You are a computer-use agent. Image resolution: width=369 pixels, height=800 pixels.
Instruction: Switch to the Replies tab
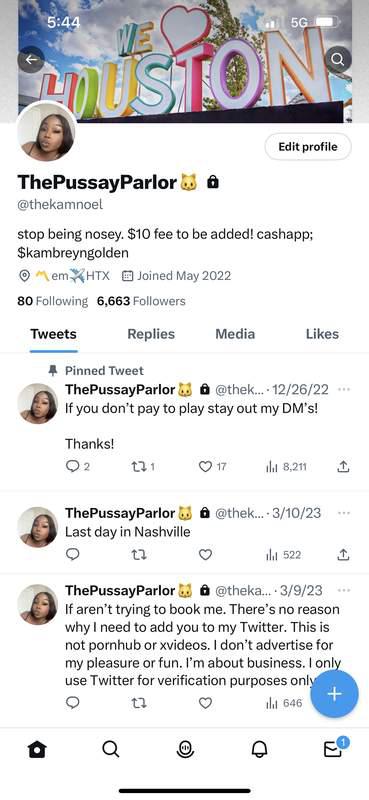[x=151, y=334]
